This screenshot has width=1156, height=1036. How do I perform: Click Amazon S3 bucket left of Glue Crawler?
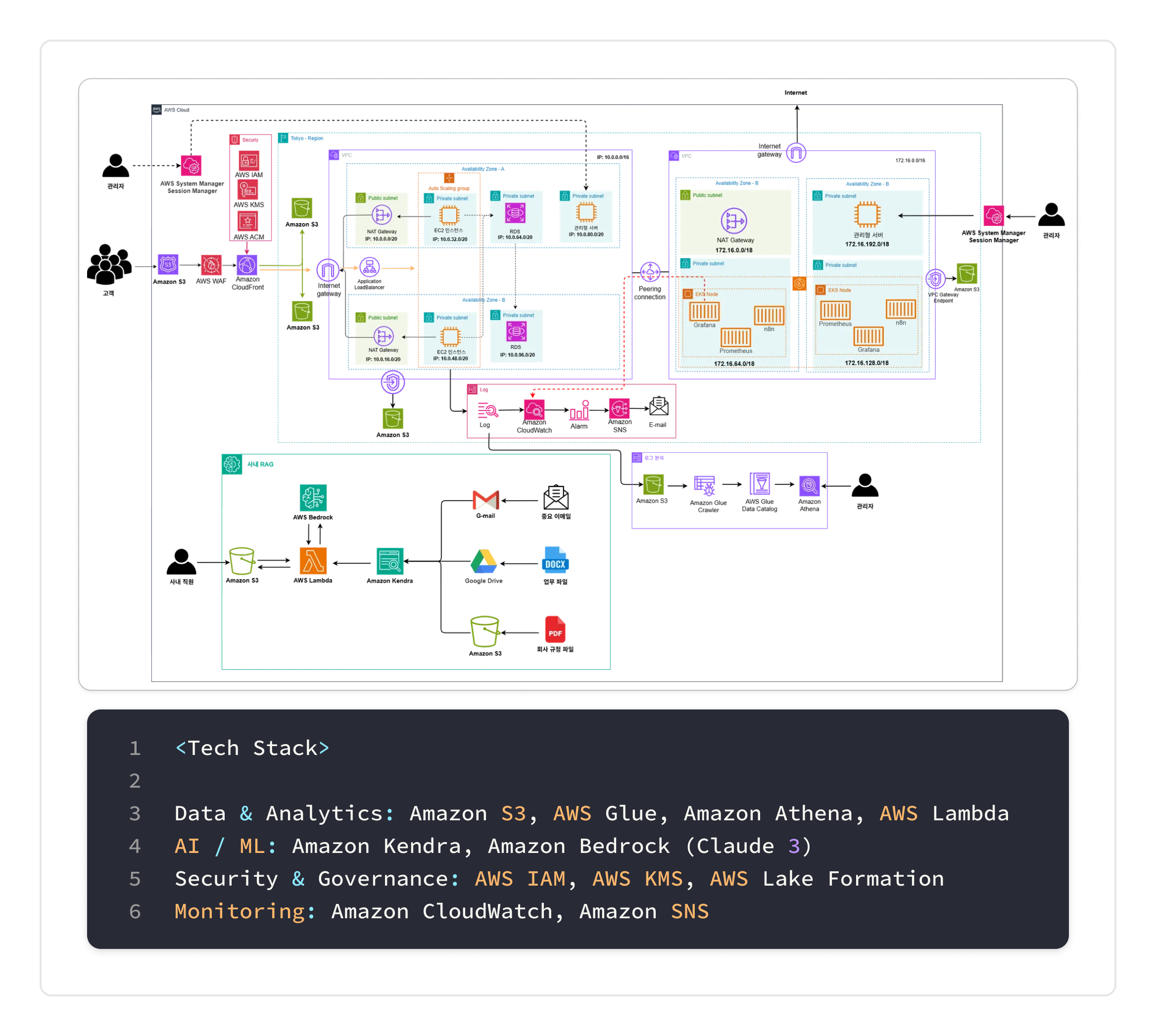point(653,485)
